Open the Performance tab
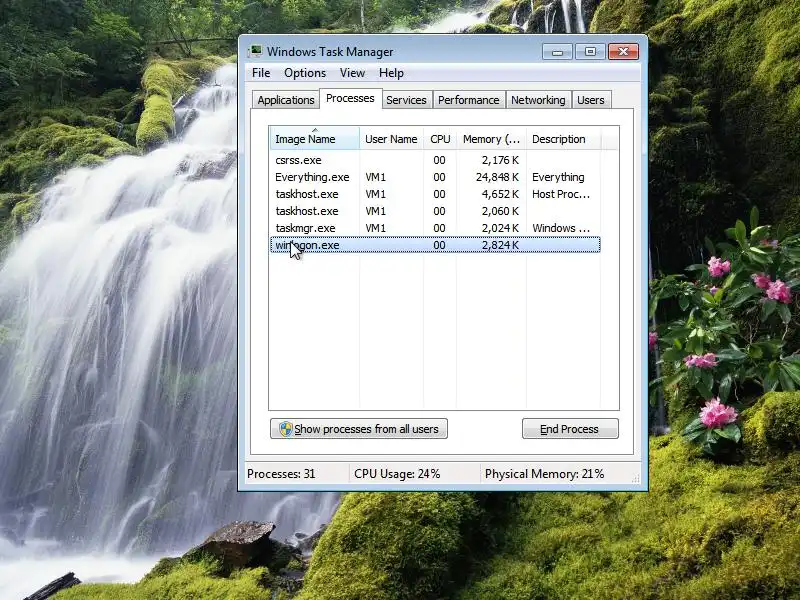This screenshot has height=600, width=800. pos(468,100)
